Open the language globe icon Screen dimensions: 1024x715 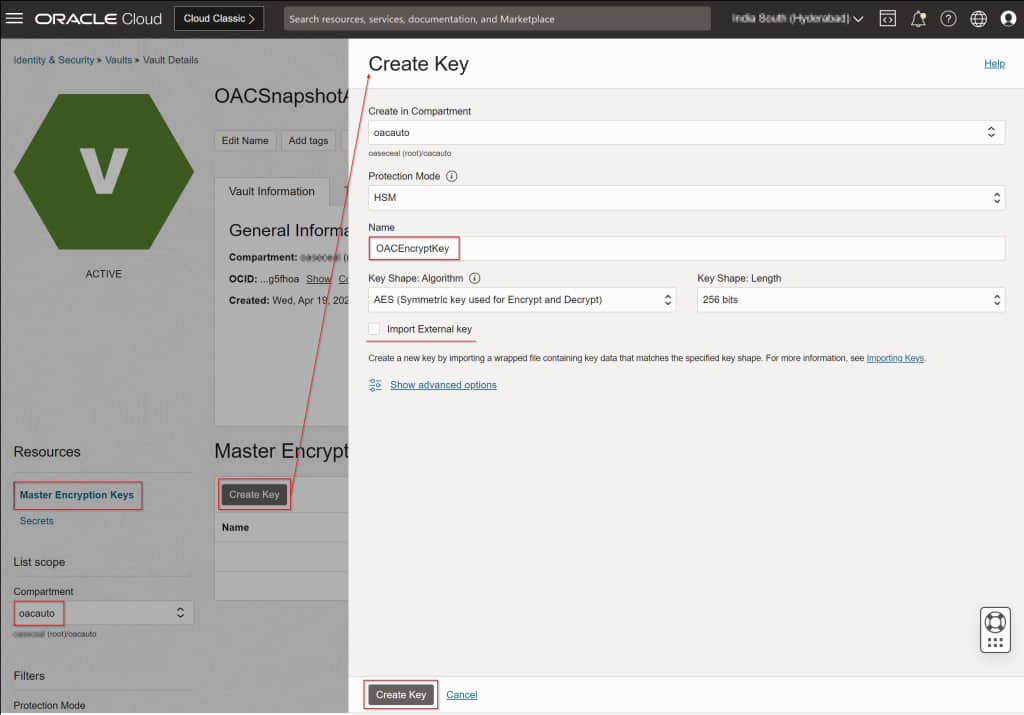(x=978, y=18)
